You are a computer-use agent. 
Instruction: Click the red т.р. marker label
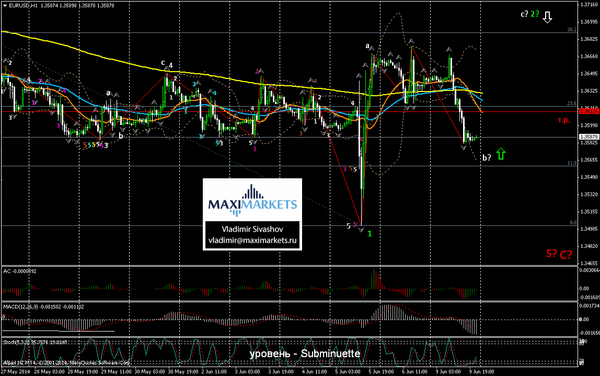pos(564,120)
